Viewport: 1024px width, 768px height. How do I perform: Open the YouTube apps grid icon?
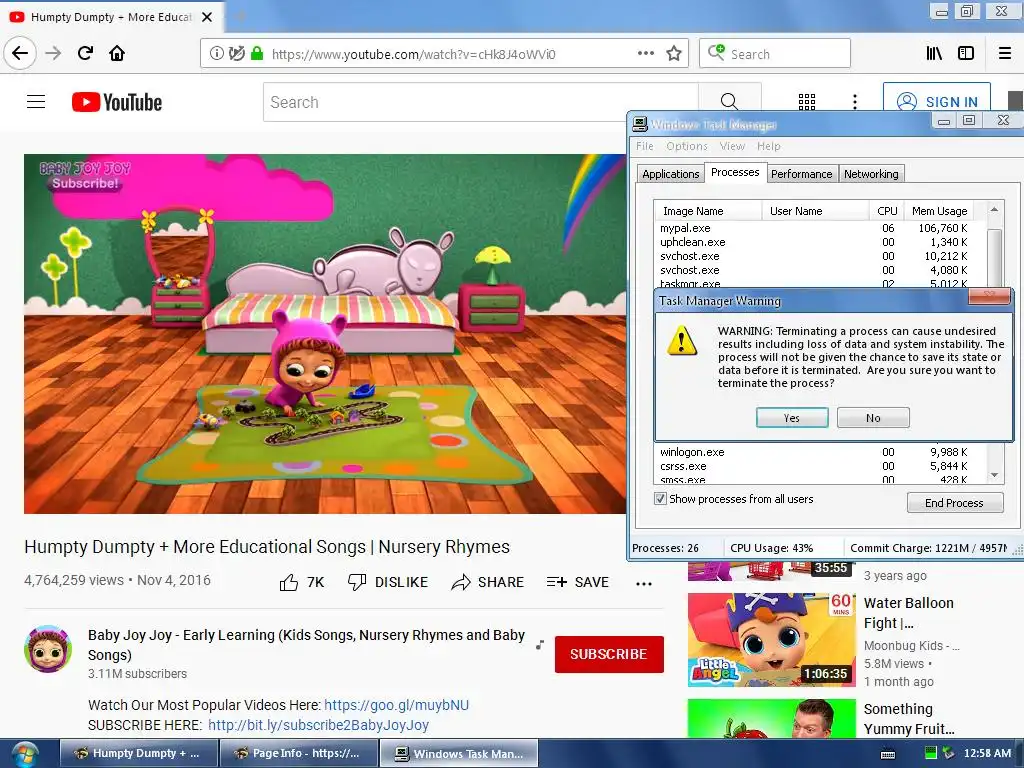807,102
